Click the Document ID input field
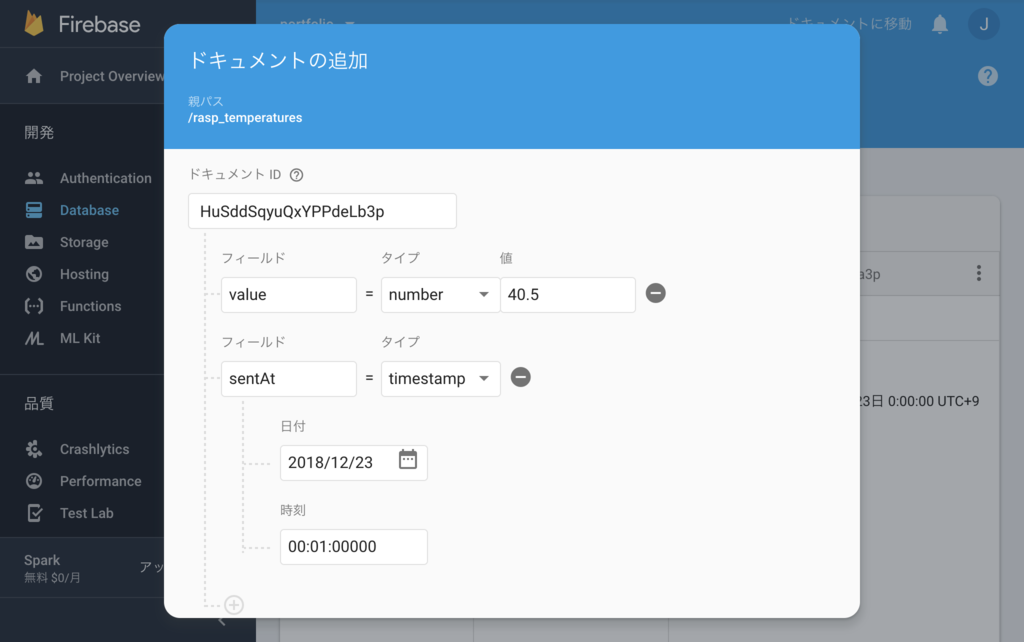This screenshot has height=642, width=1024. tap(322, 211)
